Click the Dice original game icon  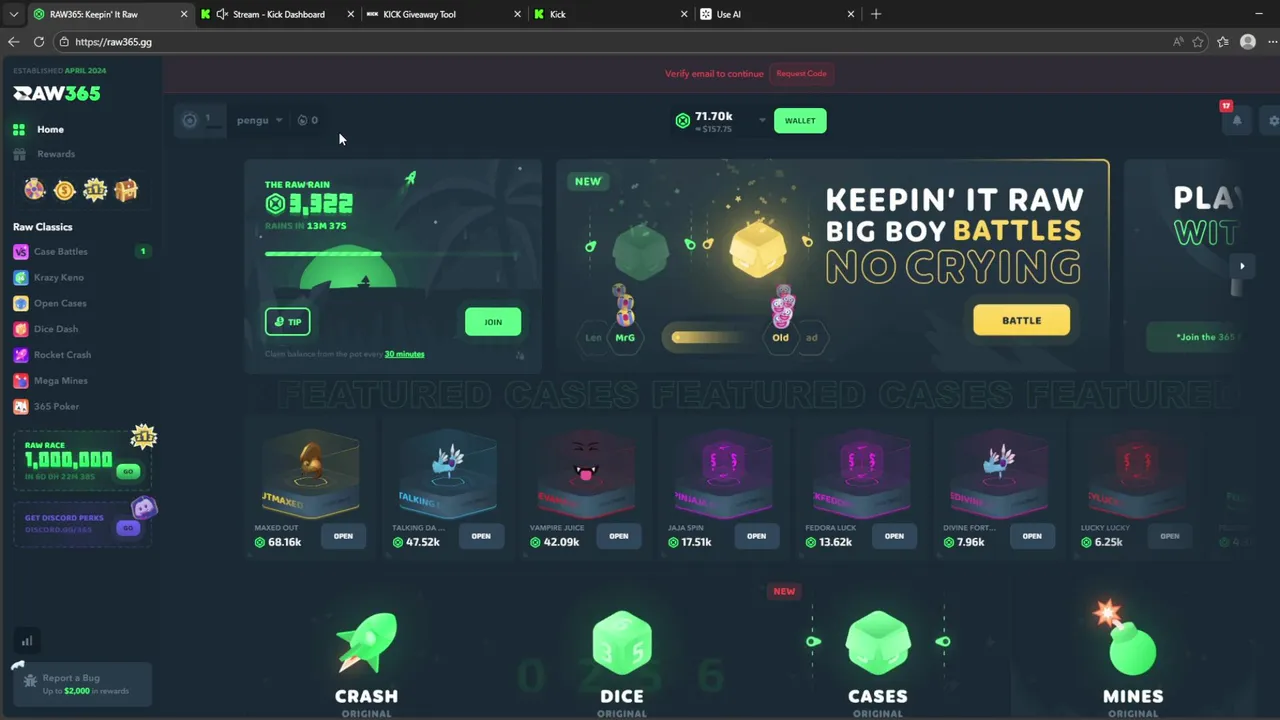point(622,642)
